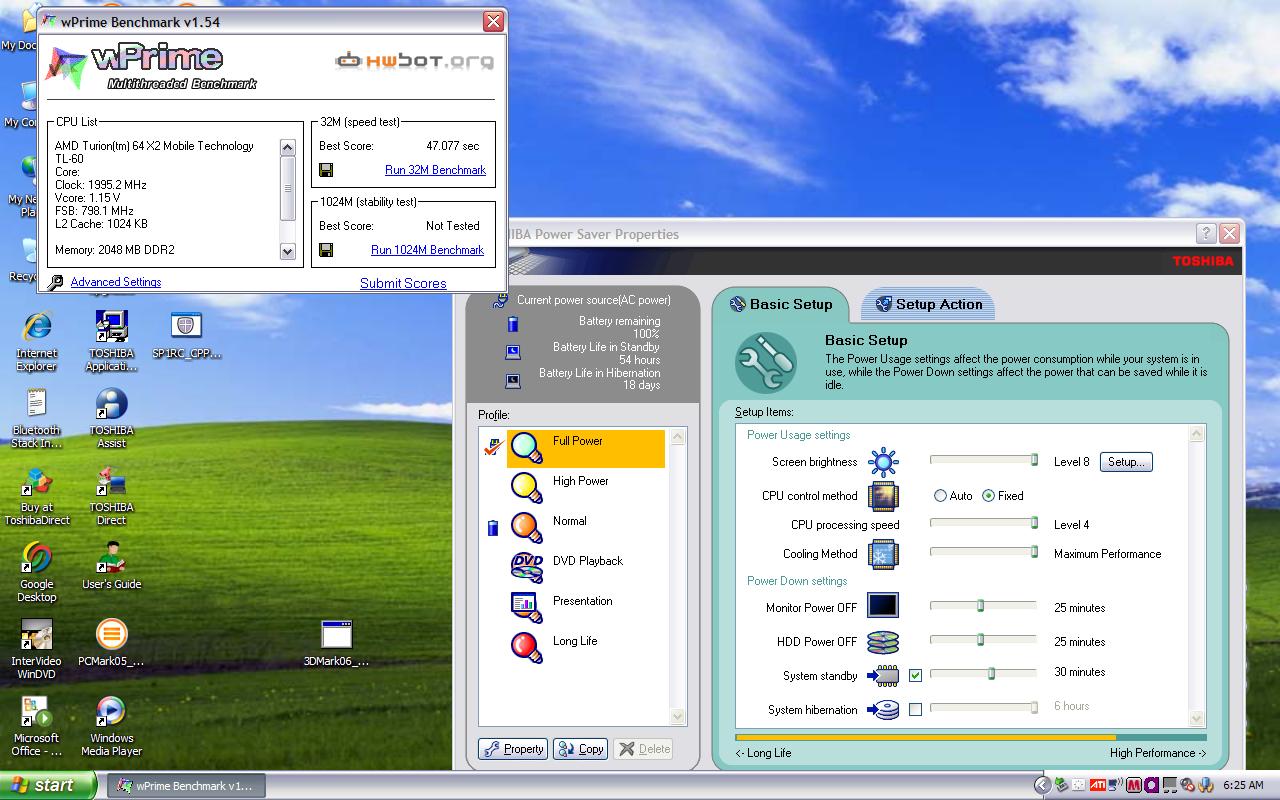Screen dimensions: 1280x800
Task: Click the Cooling Method slider
Action: (984, 552)
